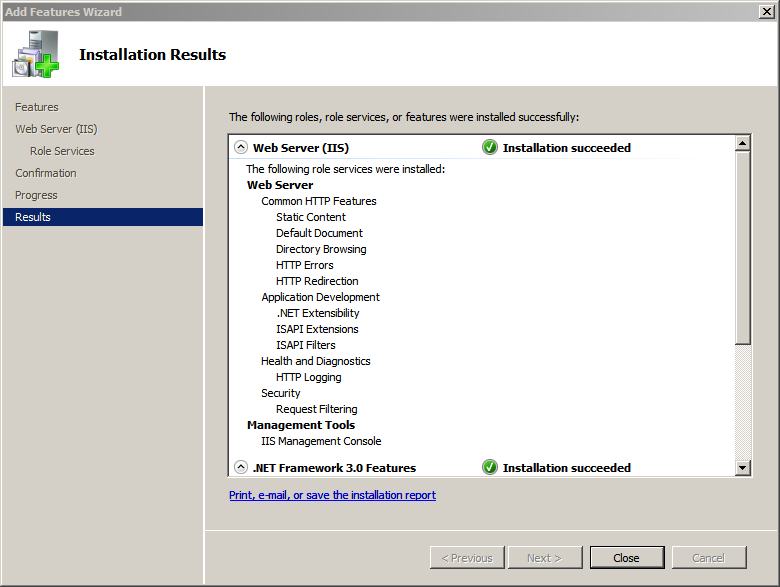Click the Security entry

click(281, 393)
